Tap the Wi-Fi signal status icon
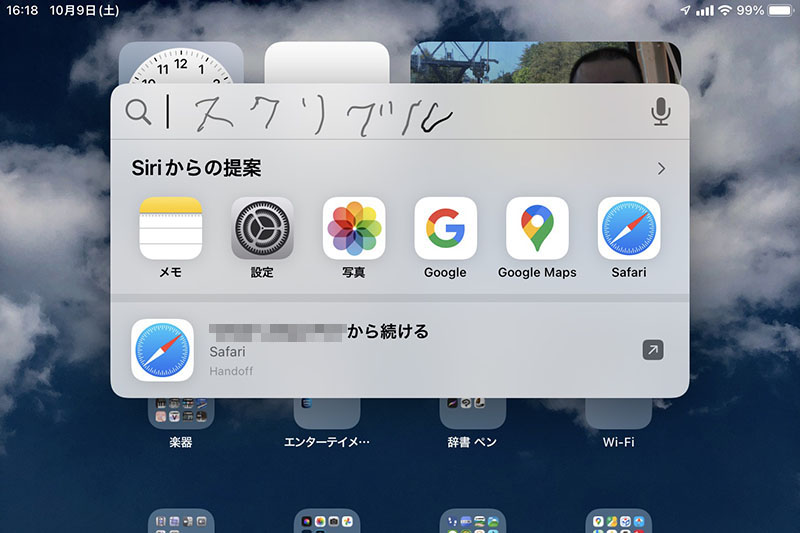Viewport: 800px width, 533px height. click(724, 10)
